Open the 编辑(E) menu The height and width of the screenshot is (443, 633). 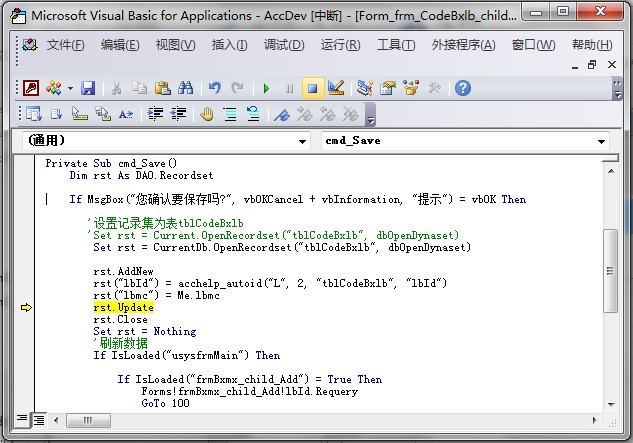[x=120, y=45]
